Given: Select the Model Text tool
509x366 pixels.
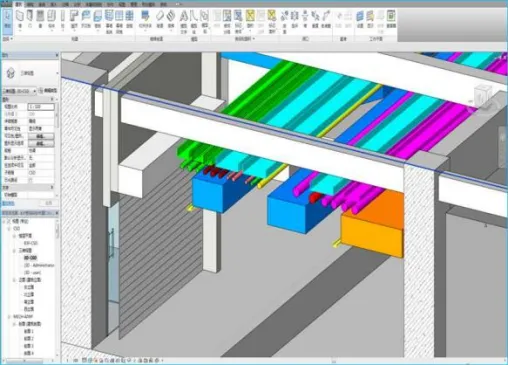Looking at the screenshot, I should tap(184, 21).
